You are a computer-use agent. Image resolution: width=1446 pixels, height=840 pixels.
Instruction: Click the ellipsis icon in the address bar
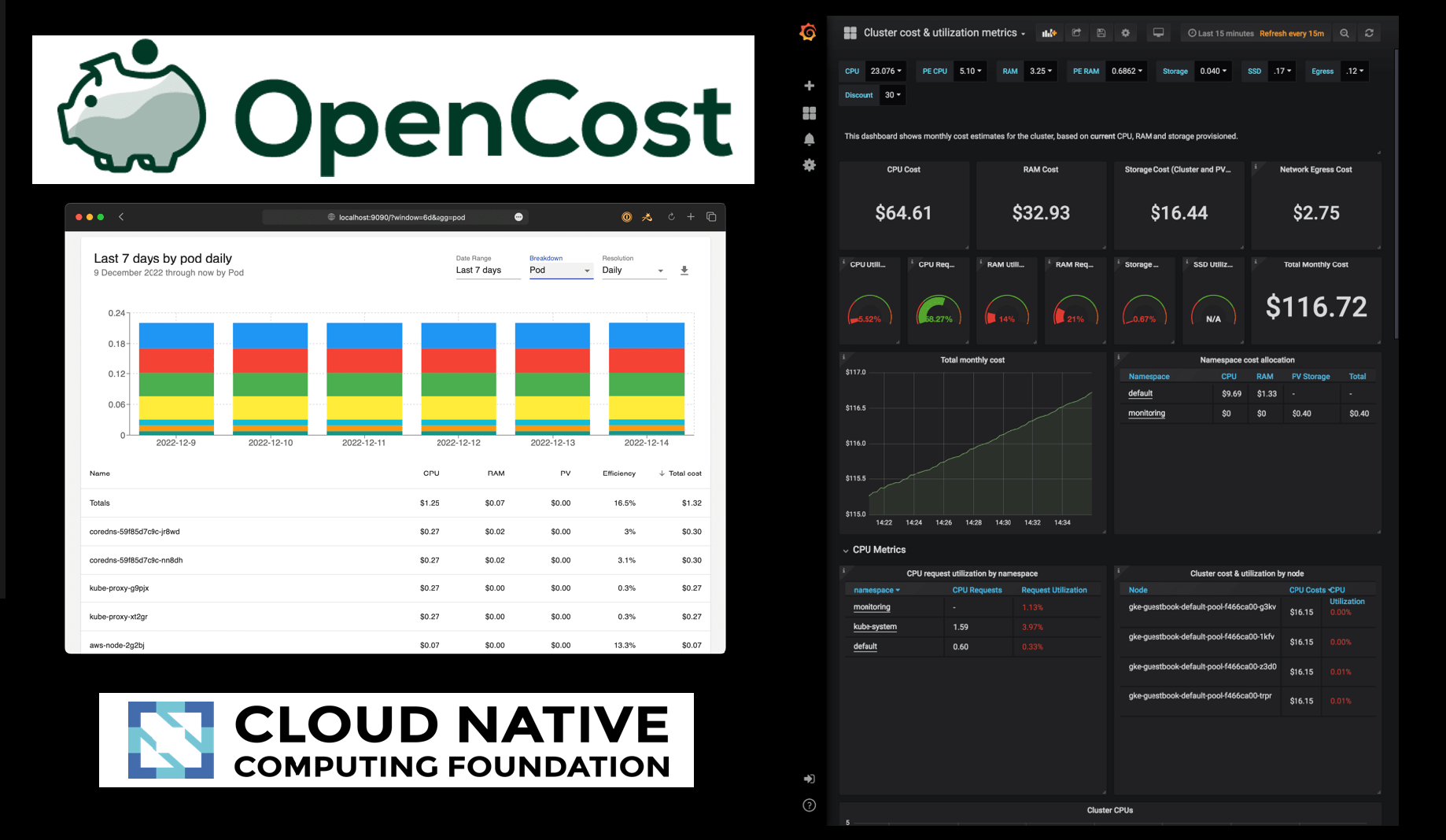(x=518, y=217)
